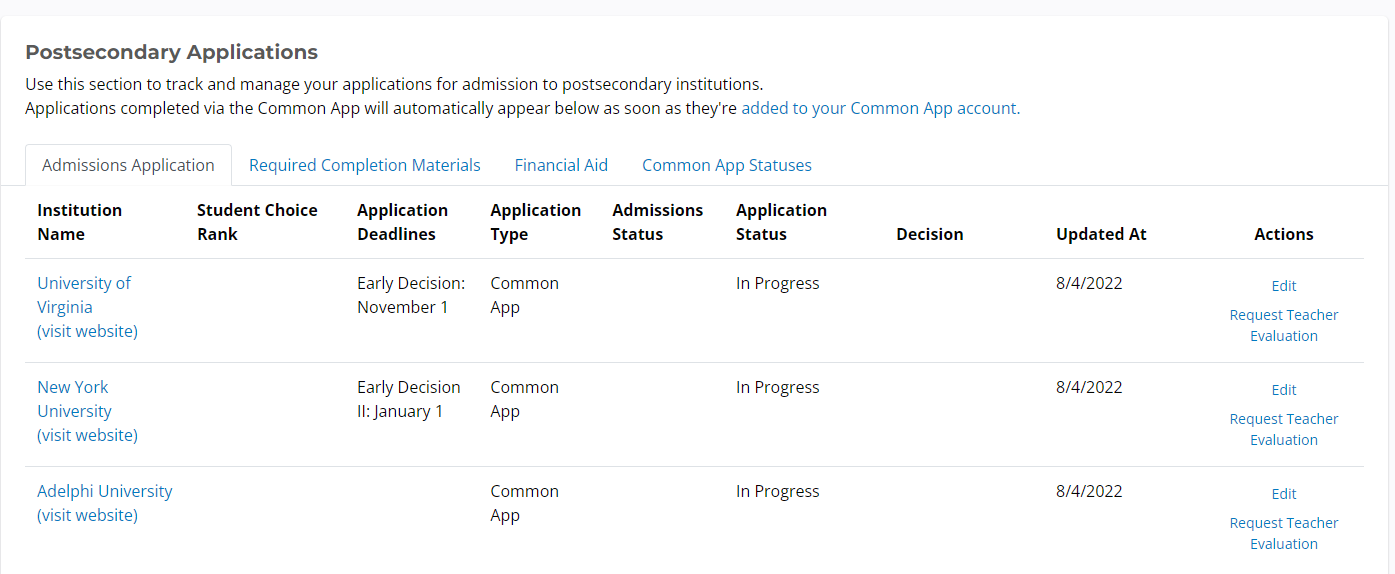Edit the Adelphi University application
The image size is (1395, 574).
point(1283,494)
